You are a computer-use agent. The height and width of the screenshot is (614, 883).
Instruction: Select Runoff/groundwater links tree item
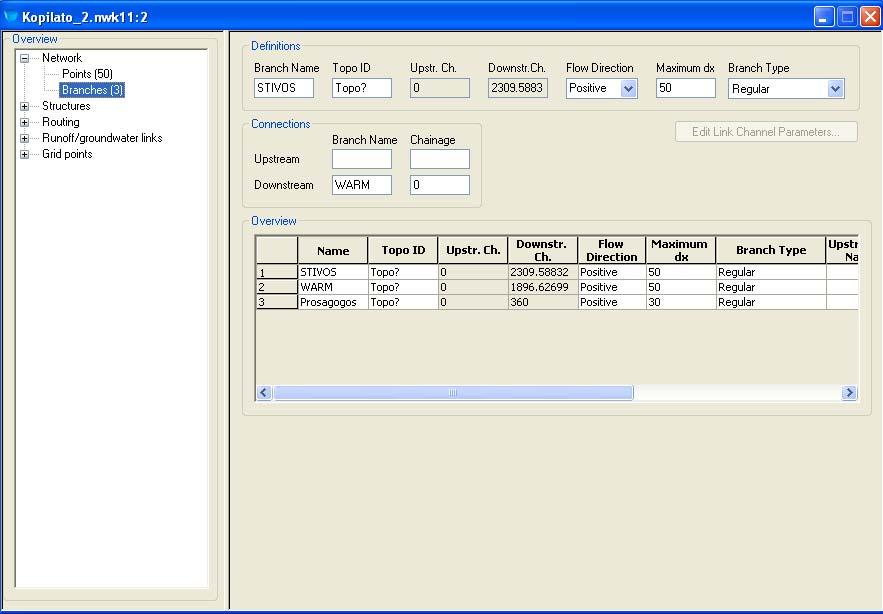pyautogui.click(x=102, y=138)
